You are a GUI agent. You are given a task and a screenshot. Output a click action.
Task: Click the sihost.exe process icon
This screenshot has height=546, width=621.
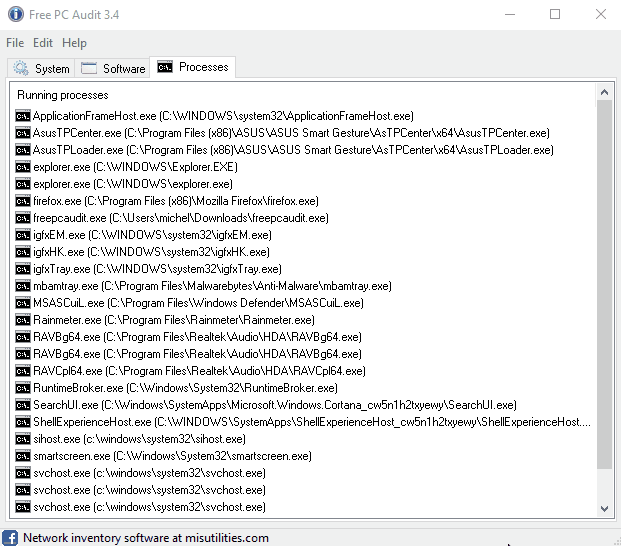(x=23, y=439)
